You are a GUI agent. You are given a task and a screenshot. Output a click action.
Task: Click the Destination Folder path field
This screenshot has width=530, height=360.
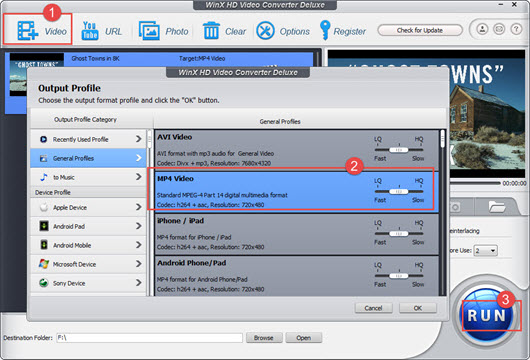pyautogui.click(x=149, y=337)
